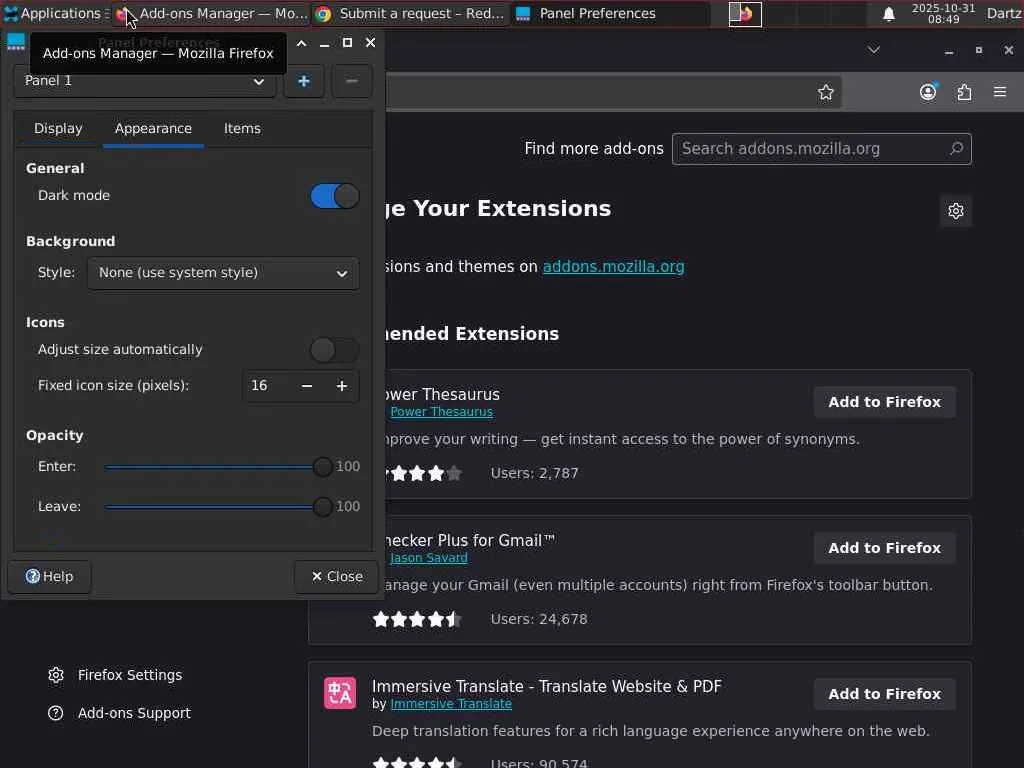1024x768 pixels.
Task: Click the bookmark star icon
Action: point(826,92)
